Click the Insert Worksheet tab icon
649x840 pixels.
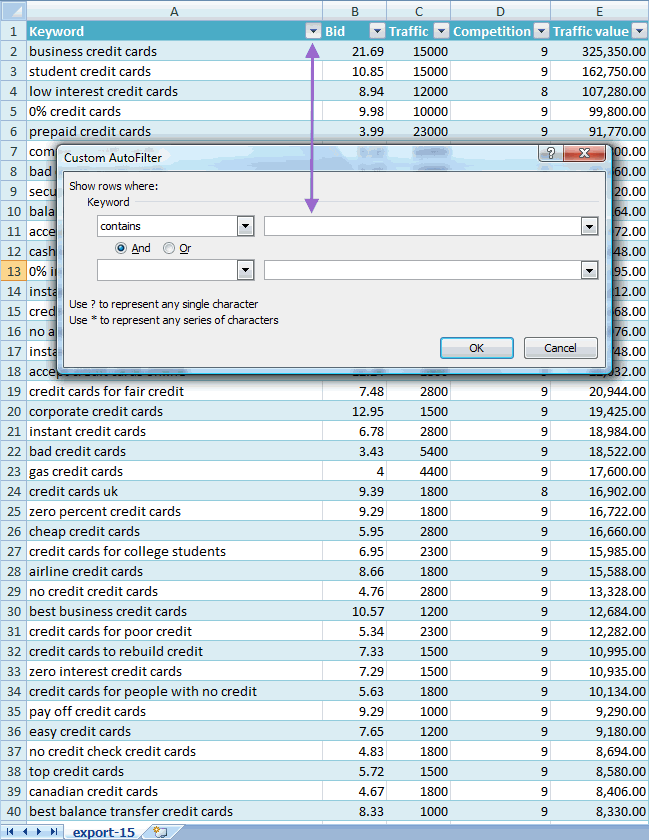[x=160, y=832]
